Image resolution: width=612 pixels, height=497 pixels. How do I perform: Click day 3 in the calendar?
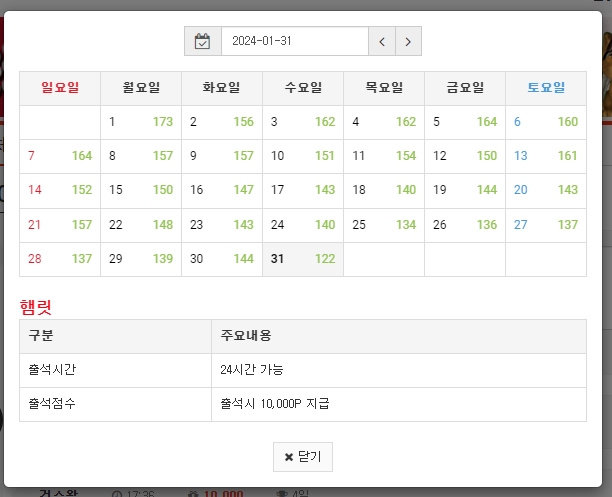coord(303,122)
